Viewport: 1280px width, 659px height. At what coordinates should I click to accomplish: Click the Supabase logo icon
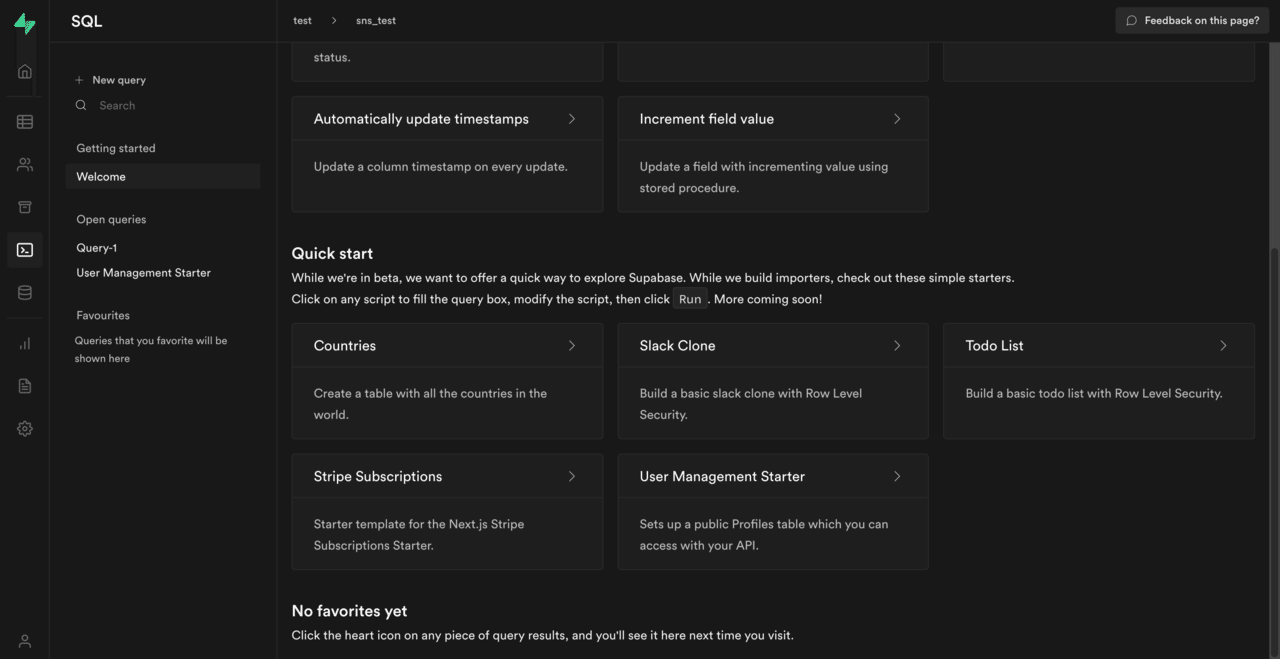[x=25, y=24]
